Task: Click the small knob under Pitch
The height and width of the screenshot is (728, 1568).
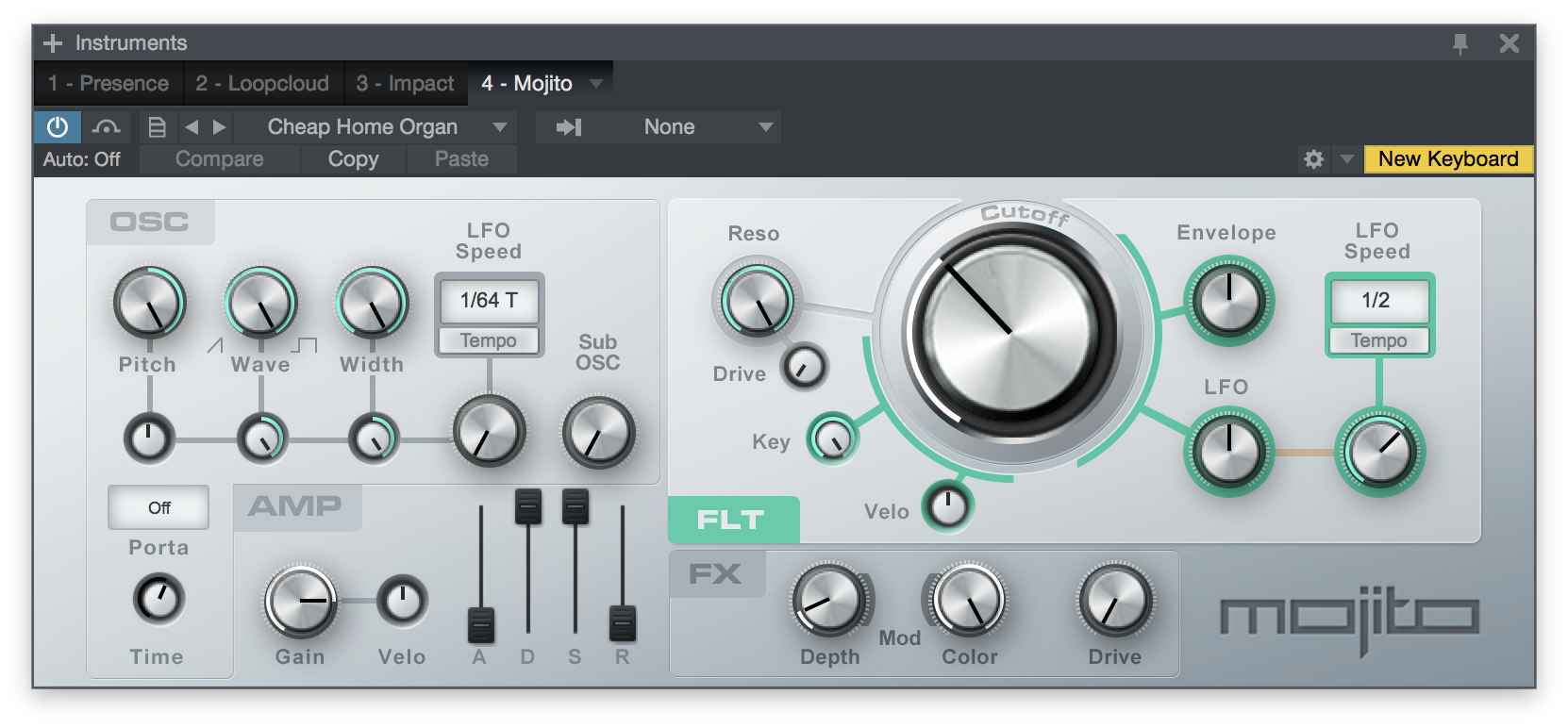Action: coord(149,438)
